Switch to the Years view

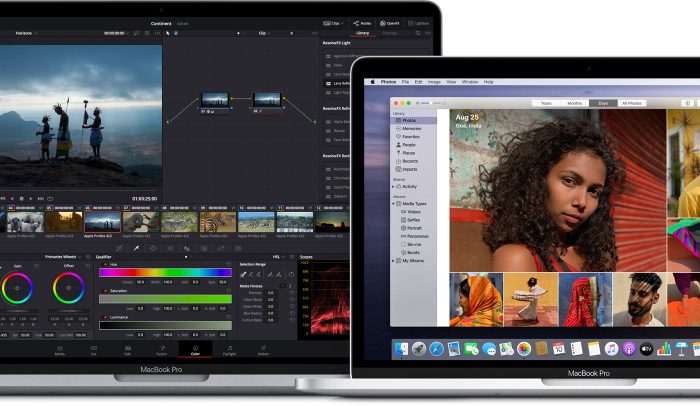[546, 103]
